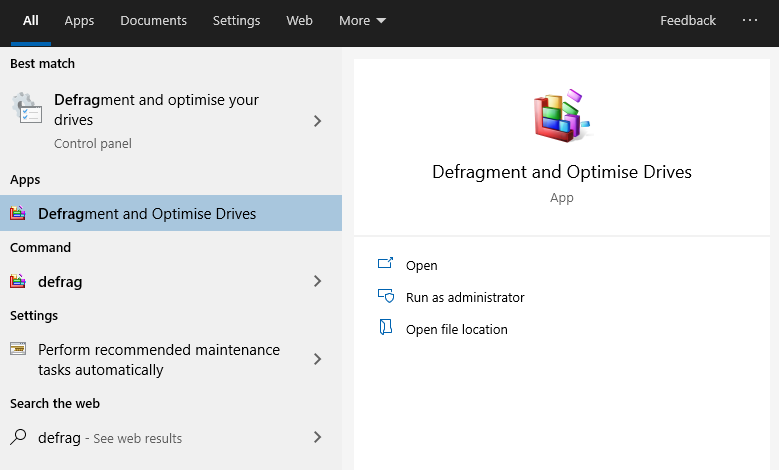Viewport: 779px width, 470px height.
Task: Switch to the Web search tab
Action: coord(299,20)
